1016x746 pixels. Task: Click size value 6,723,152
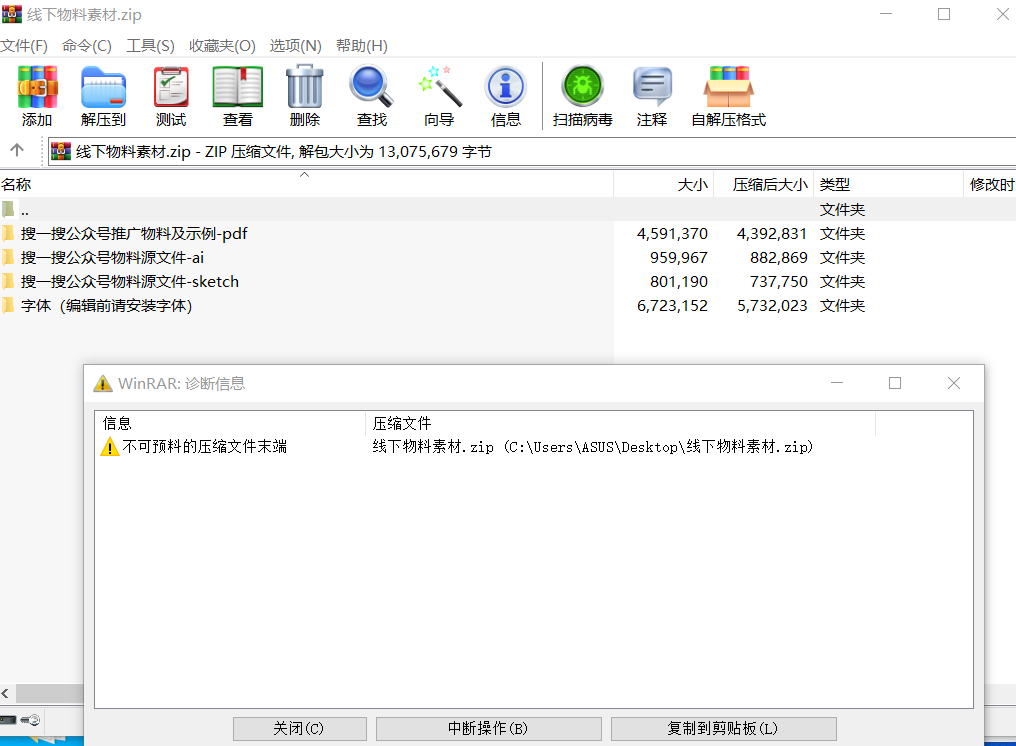pyautogui.click(x=672, y=305)
